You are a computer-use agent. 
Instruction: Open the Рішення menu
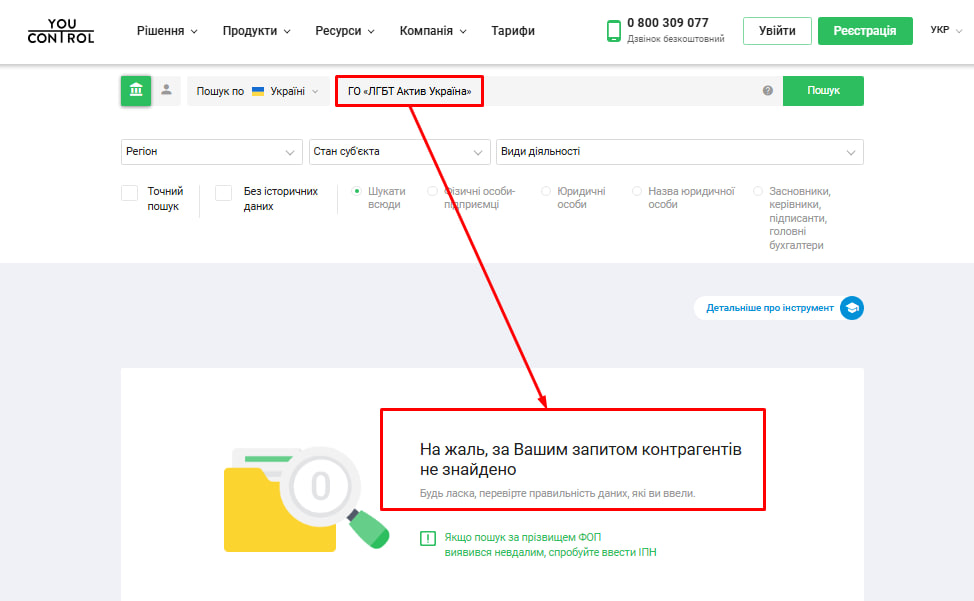pyautogui.click(x=166, y=31)
